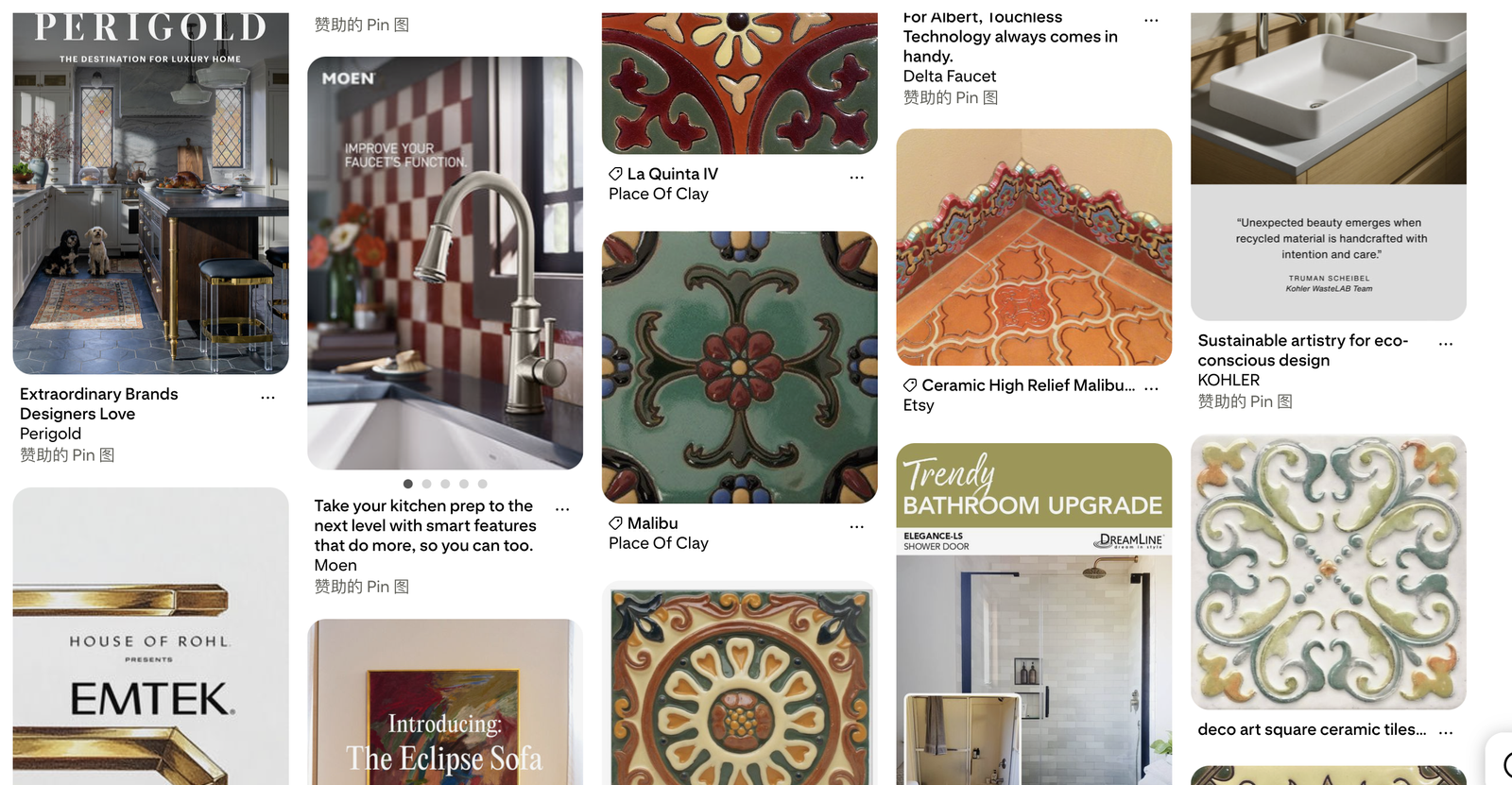Open the orange ceramic relief tile image

[1034, 247]
